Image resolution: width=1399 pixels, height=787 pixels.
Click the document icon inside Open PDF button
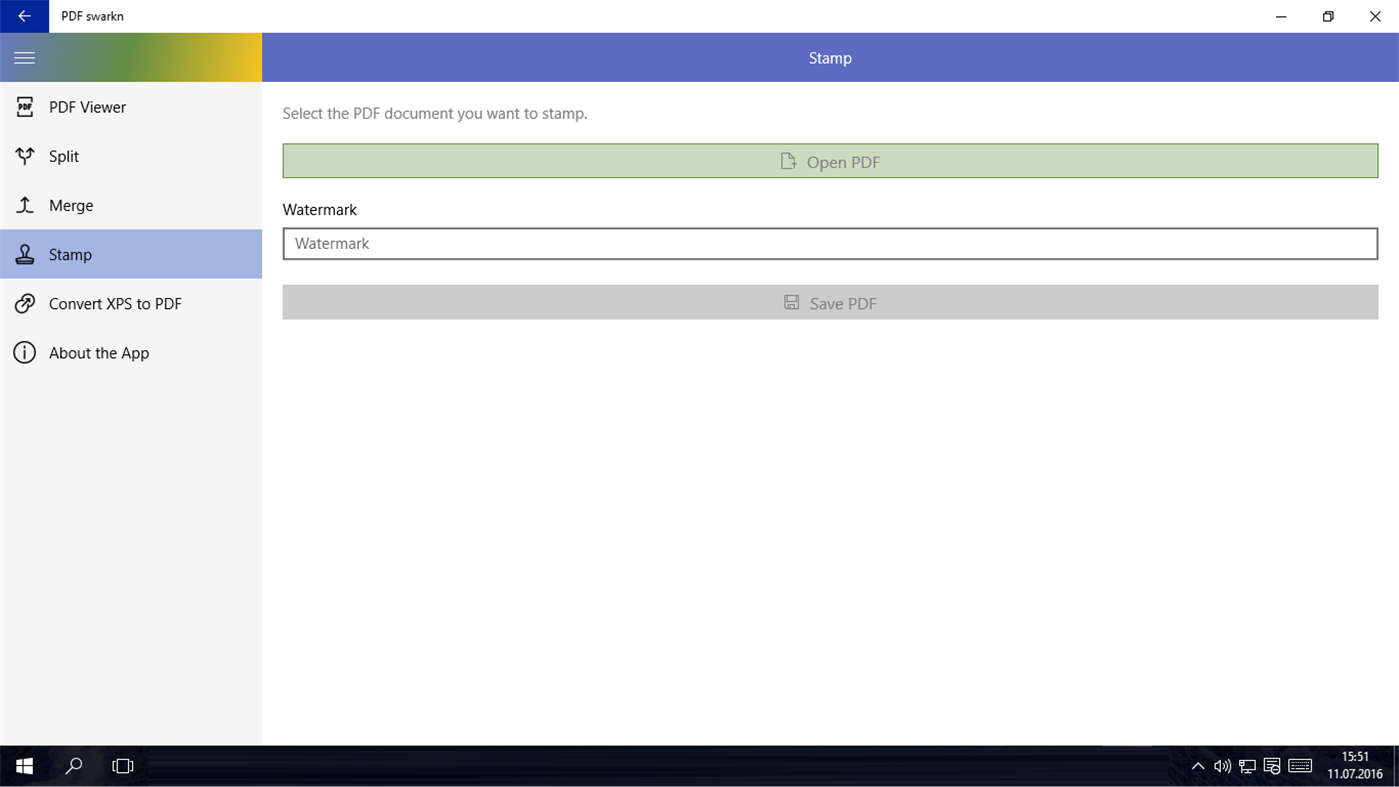788,160
